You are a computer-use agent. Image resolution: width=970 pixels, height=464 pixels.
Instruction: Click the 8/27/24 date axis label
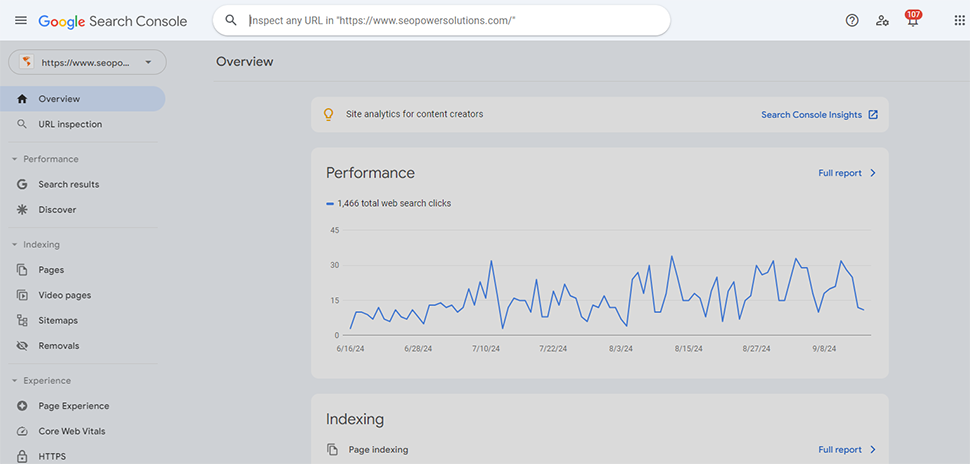point(757,349)
